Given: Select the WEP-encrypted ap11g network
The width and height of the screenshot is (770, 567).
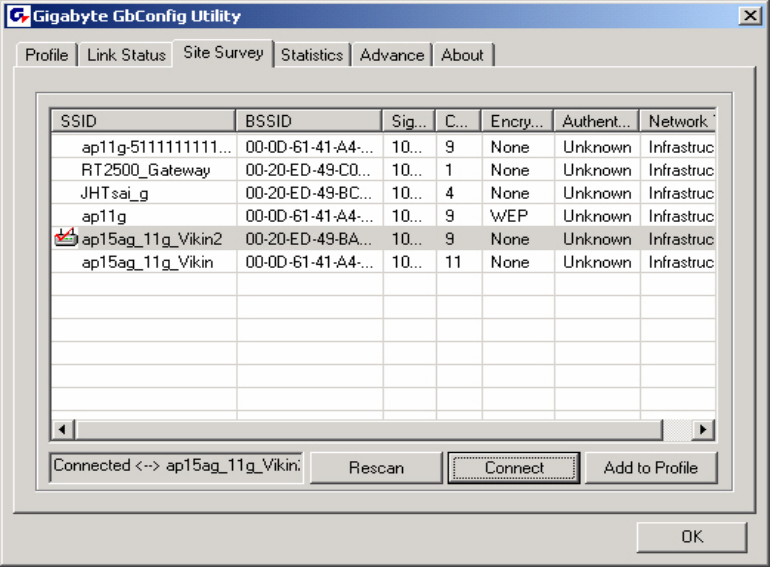Looking at the screenshot, I should [x=383, y=216].
